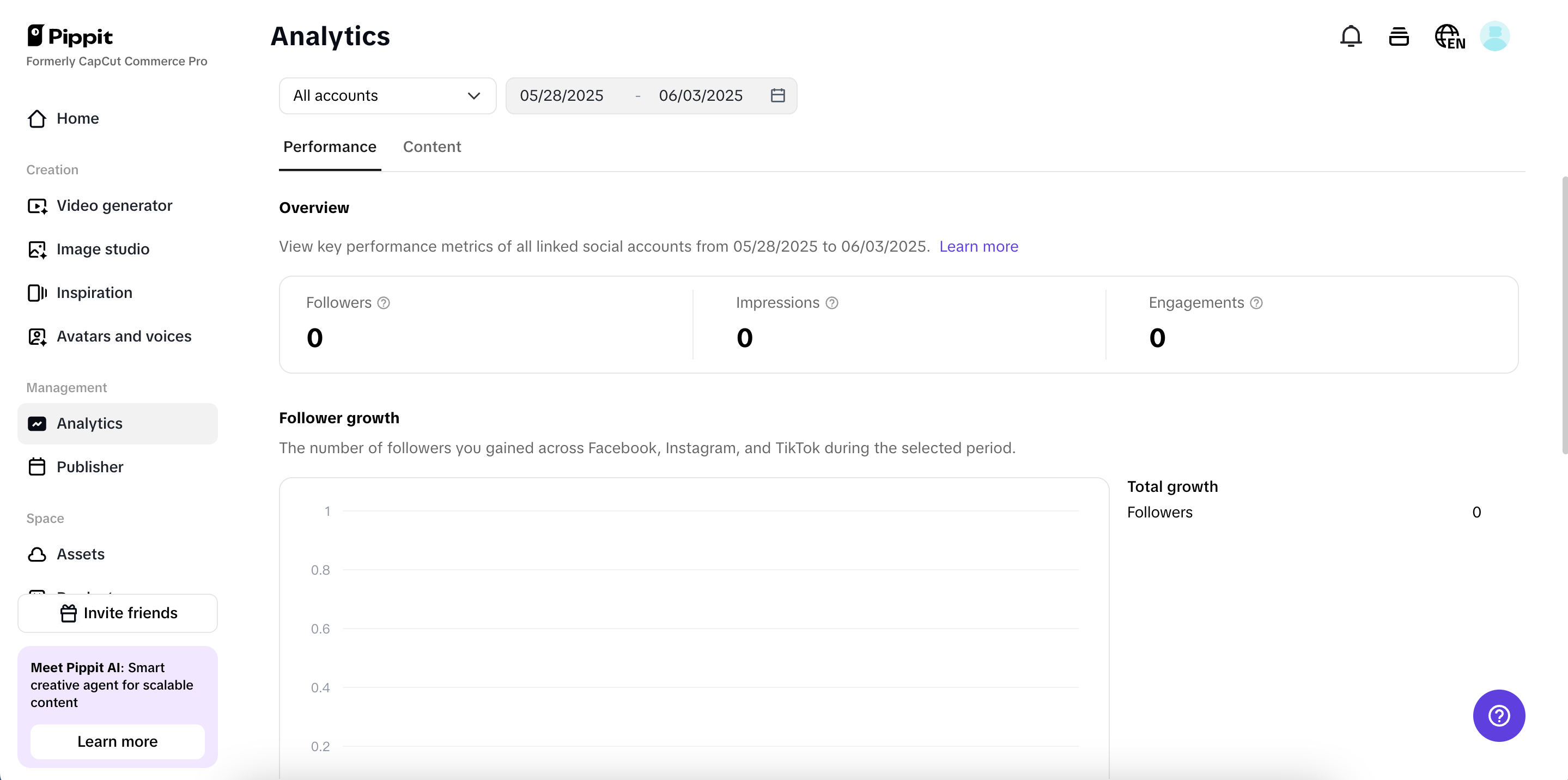Image resolution: width=1568 pixels, height=780 pixels.
Task: Click the start date 05/28/2025 field
Action: (561, 95)
